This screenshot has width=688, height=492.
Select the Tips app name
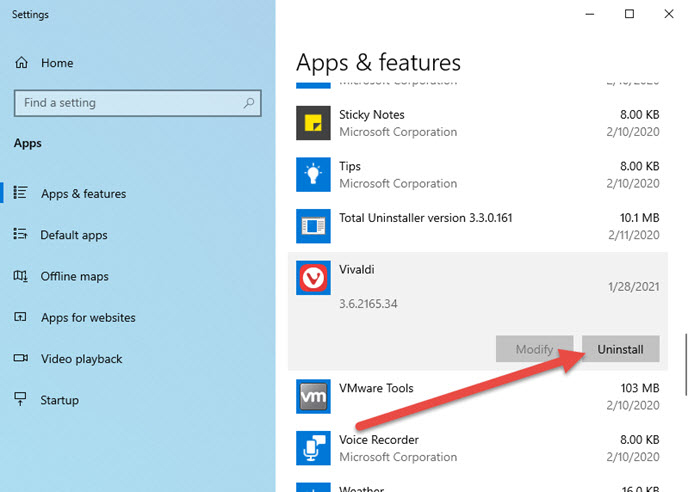pos(350,166)
